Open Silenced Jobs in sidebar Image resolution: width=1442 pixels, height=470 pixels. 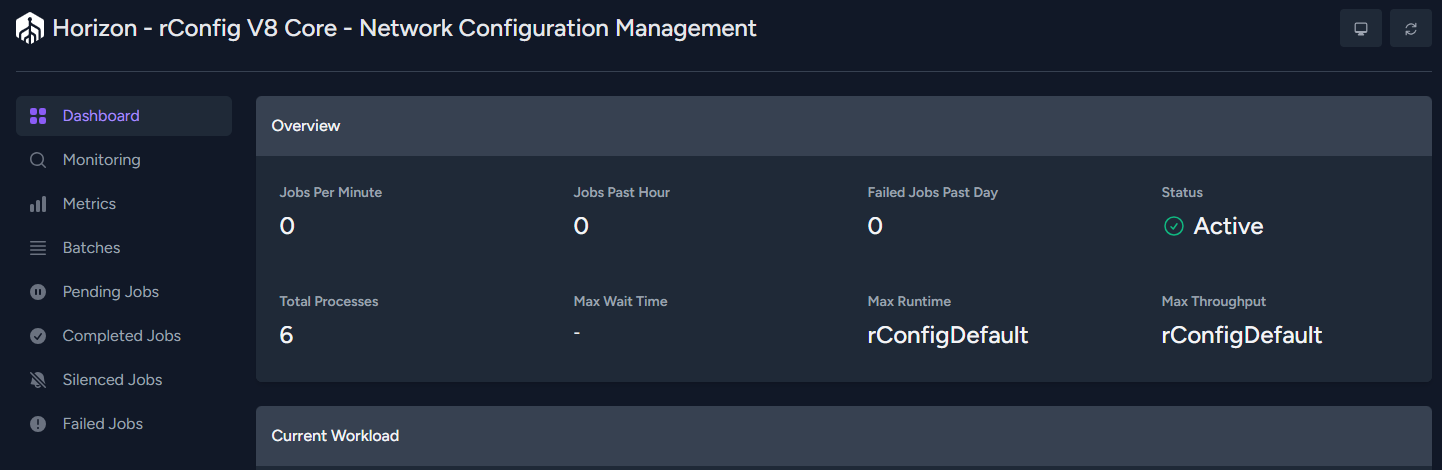124,380
